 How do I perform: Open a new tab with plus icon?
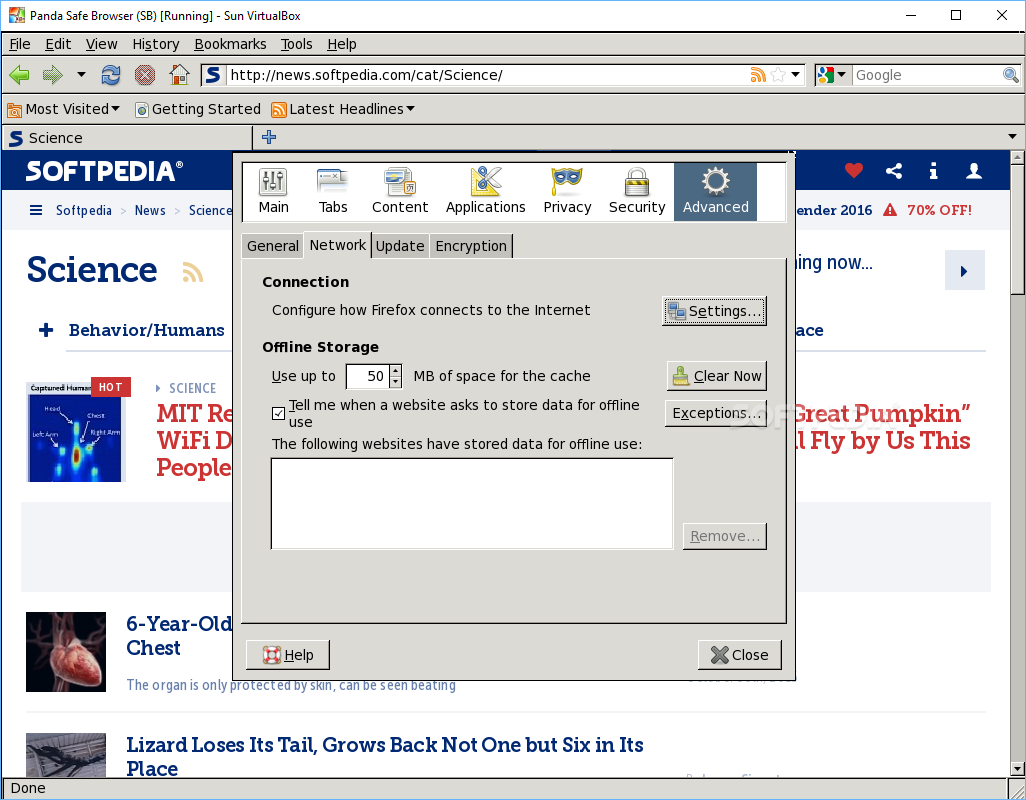(x=269, y=137)
